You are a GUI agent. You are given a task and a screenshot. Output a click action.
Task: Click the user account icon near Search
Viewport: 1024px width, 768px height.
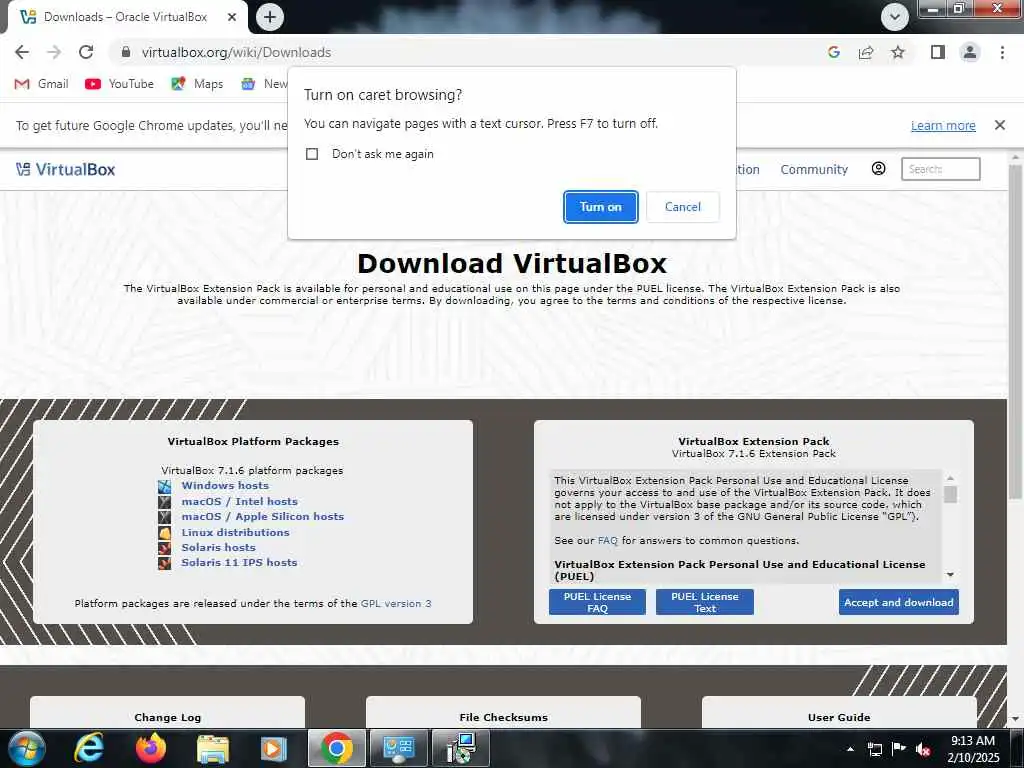tap(878, 169)
